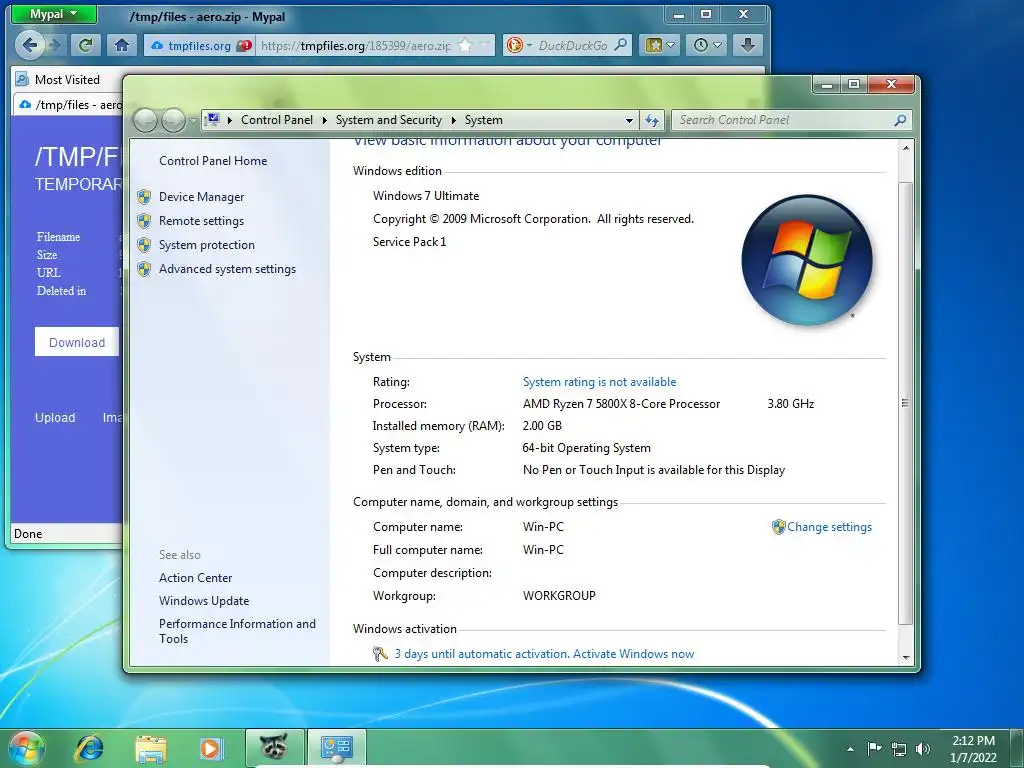Click System and Security breadcrumb
This screenshot has height=768, width=1024.
(x=389, y=120)
